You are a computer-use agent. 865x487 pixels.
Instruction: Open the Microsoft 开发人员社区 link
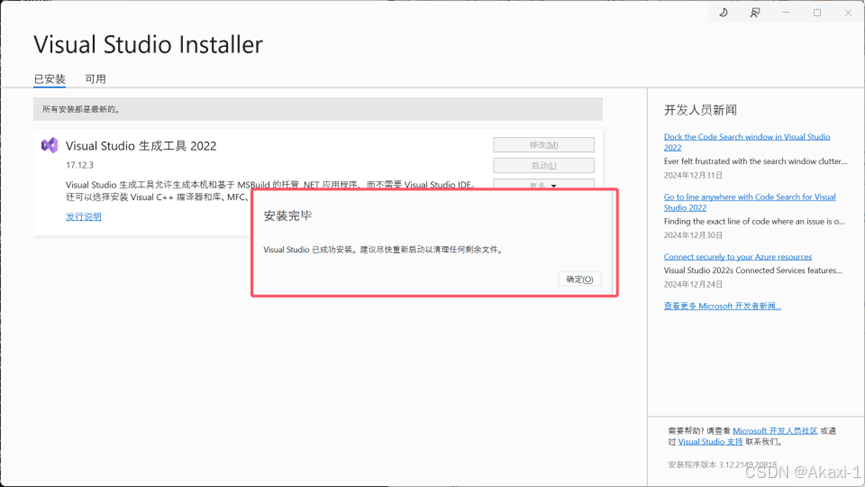pyautogui.click(x=775, y=431)
